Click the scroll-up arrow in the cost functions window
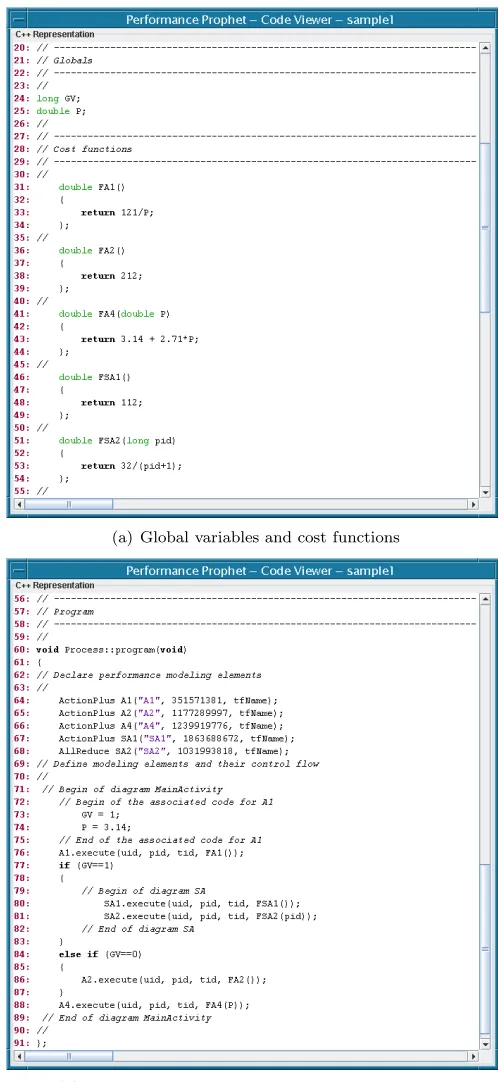The height and width of the screenshot is (1082, 498). (485, 47)
